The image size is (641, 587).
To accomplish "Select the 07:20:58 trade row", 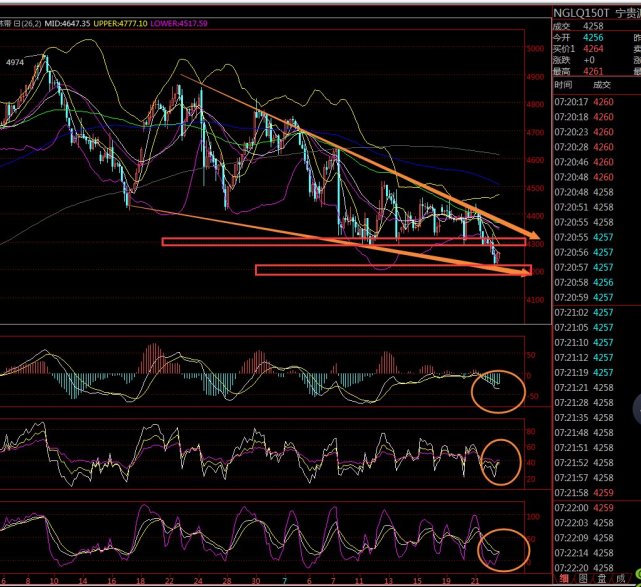I will tap(584, 282).
